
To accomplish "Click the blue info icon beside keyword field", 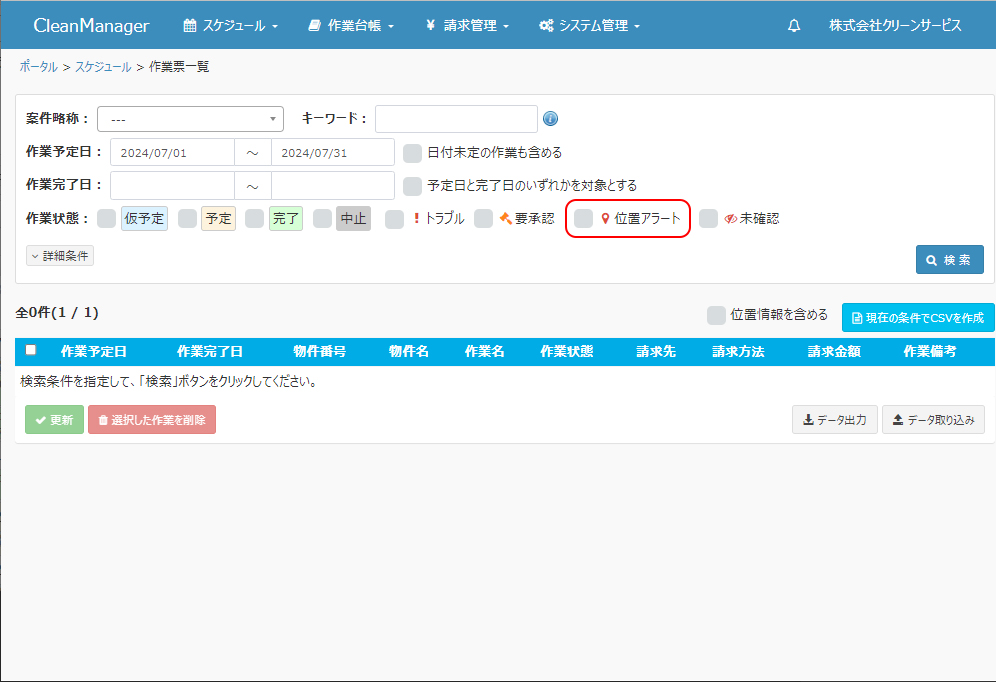I will coord(550,119).
